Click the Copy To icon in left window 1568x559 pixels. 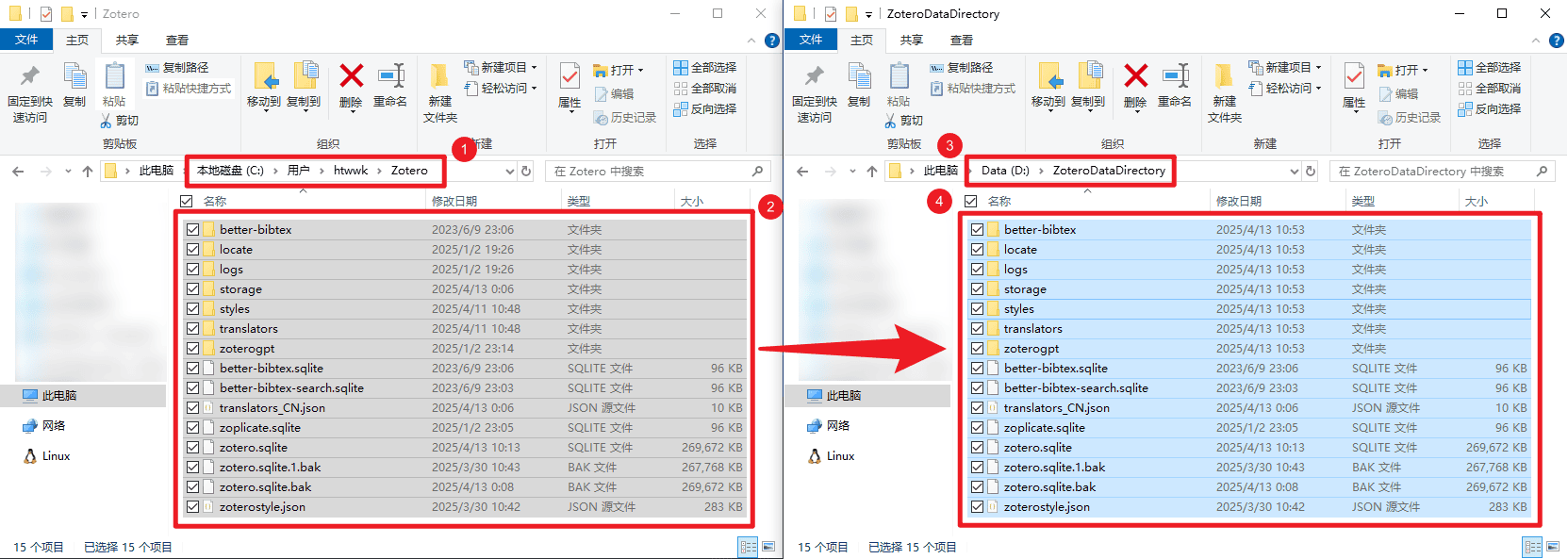tap(304, 85)
